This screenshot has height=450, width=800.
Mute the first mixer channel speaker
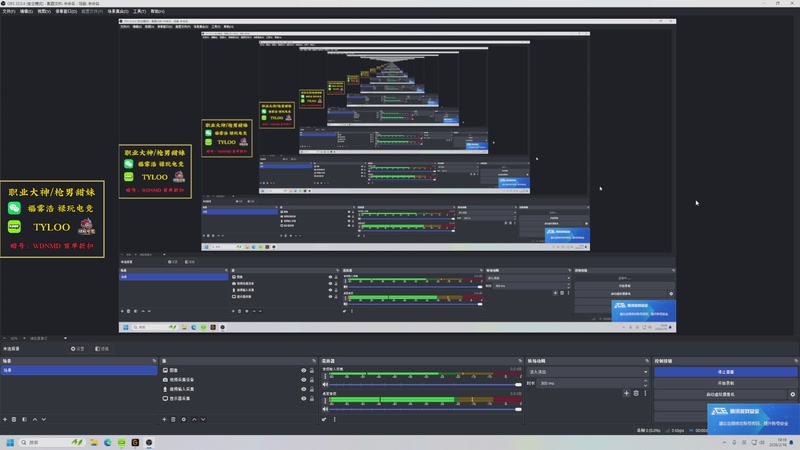click(326, 384)
